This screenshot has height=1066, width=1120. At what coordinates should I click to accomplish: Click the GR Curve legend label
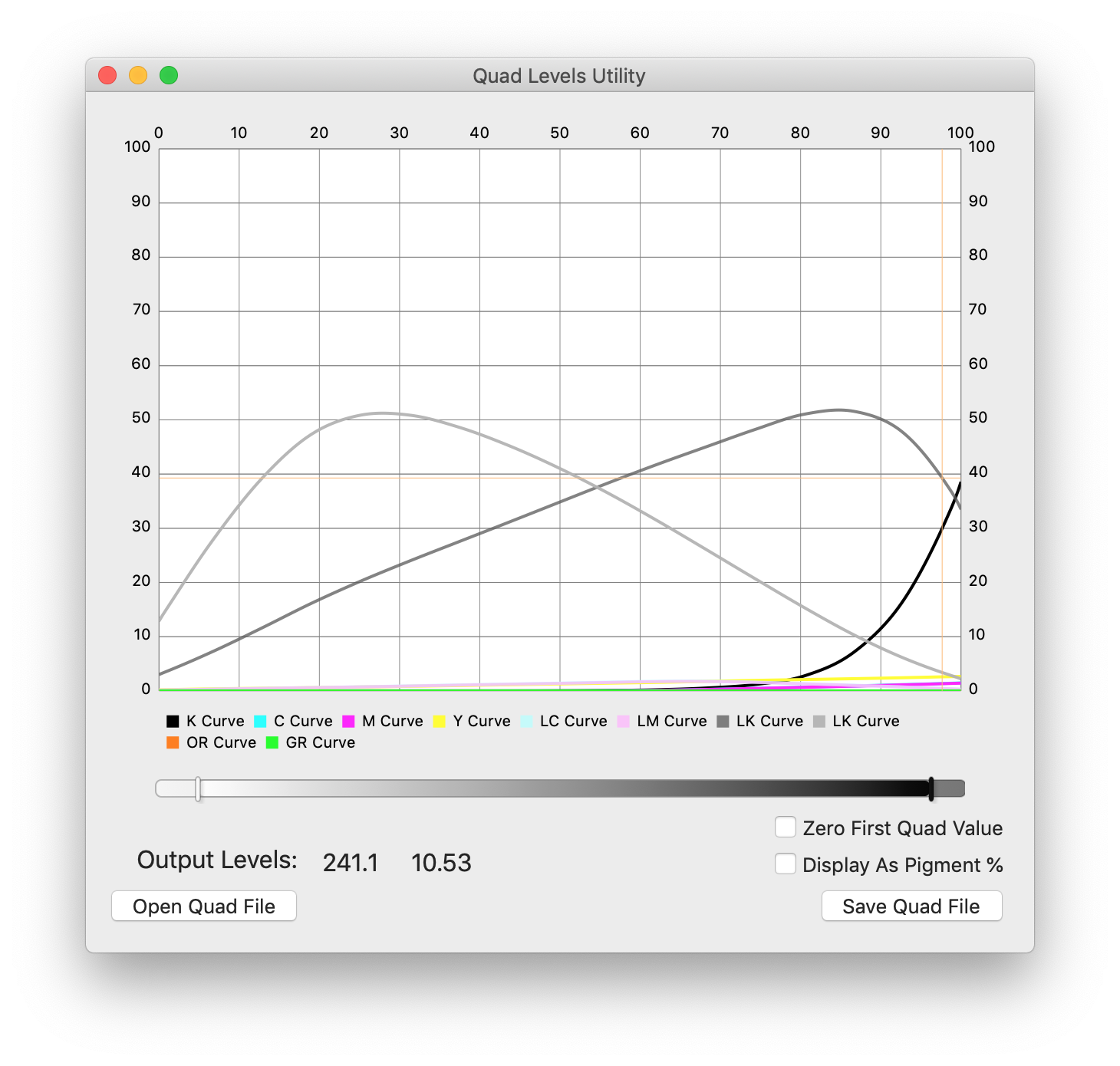[321, 742]
